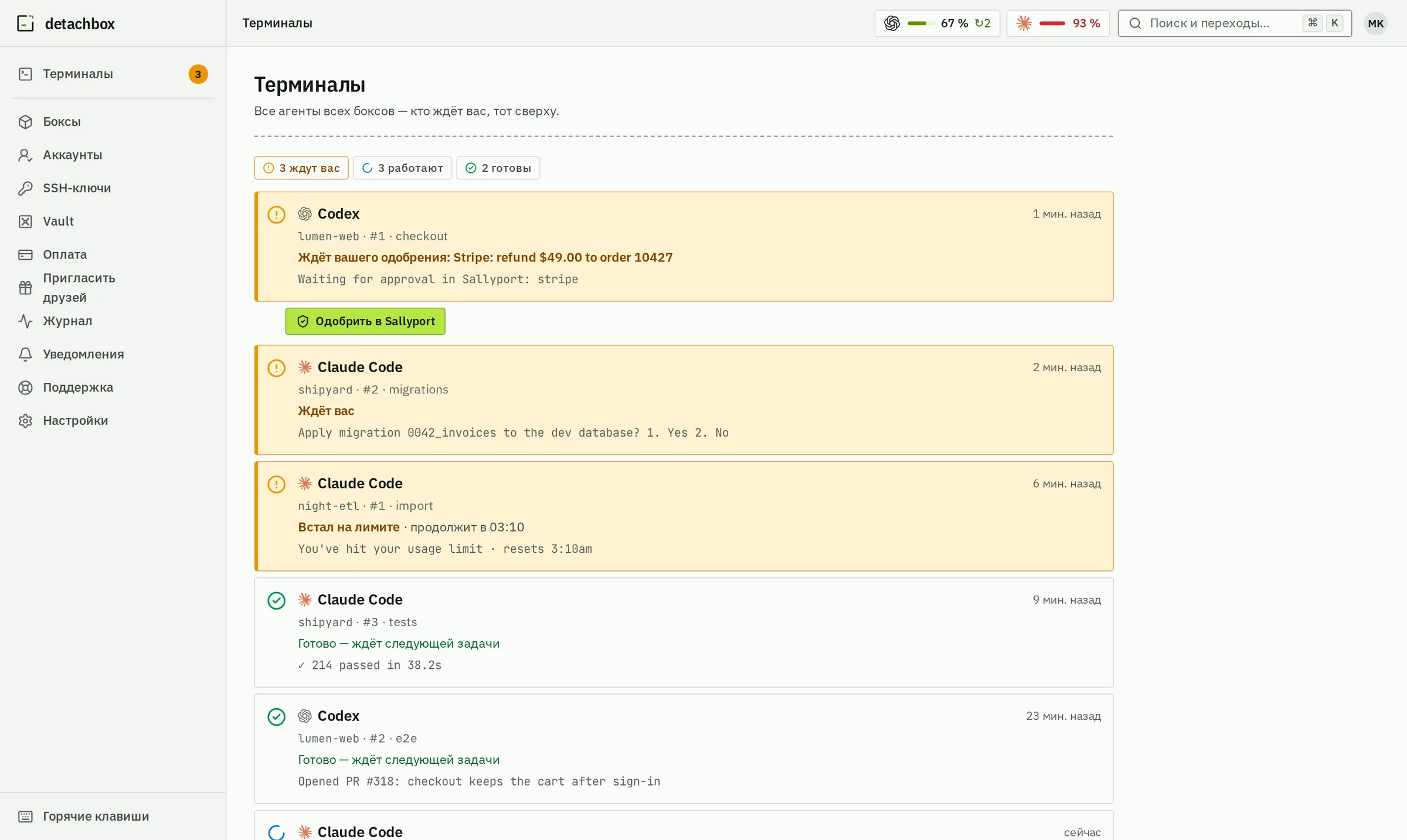Viewport: 1407px width, 840px height.
Task: Open the shipyard #2 migrations terminal card
Action: 684,400
